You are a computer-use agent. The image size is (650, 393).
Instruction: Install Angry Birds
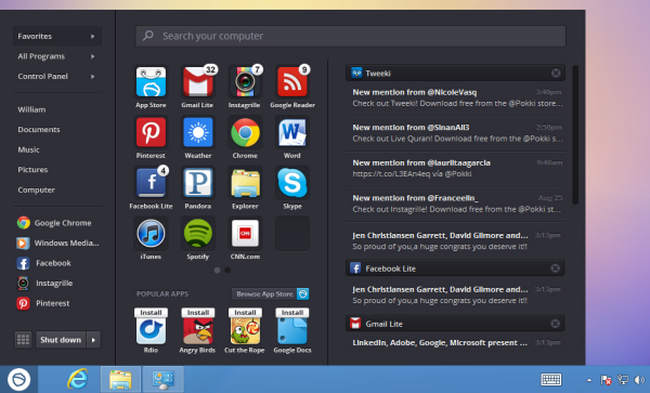click(x=198, y=313)
